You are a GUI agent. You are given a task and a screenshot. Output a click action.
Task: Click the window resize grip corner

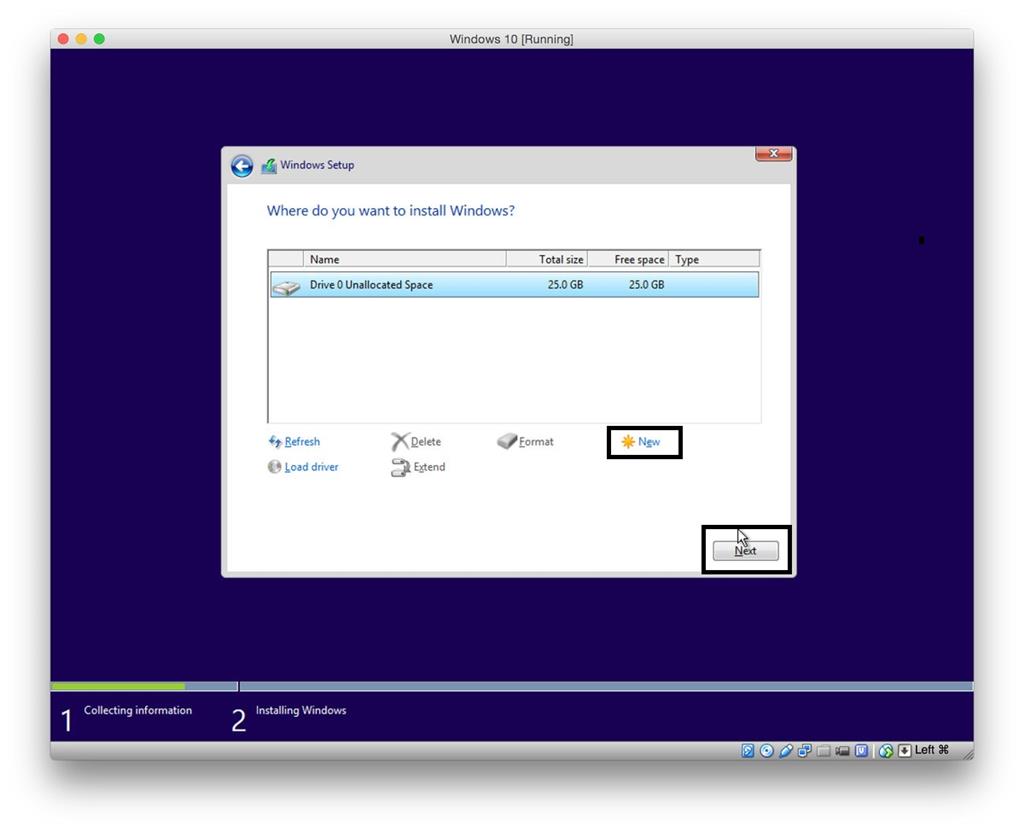(x=968, y=754)
